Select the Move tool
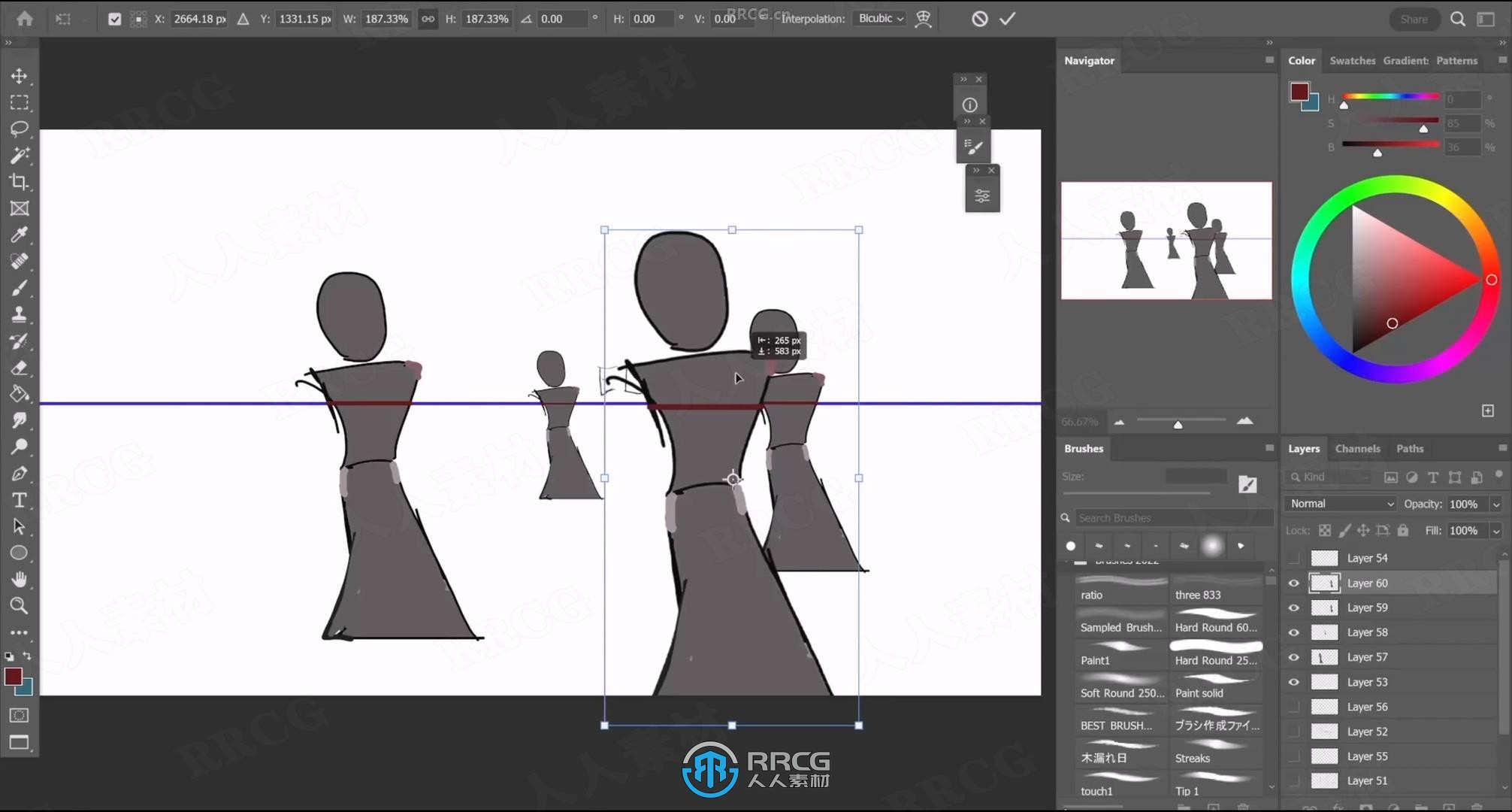 (20, 76)
